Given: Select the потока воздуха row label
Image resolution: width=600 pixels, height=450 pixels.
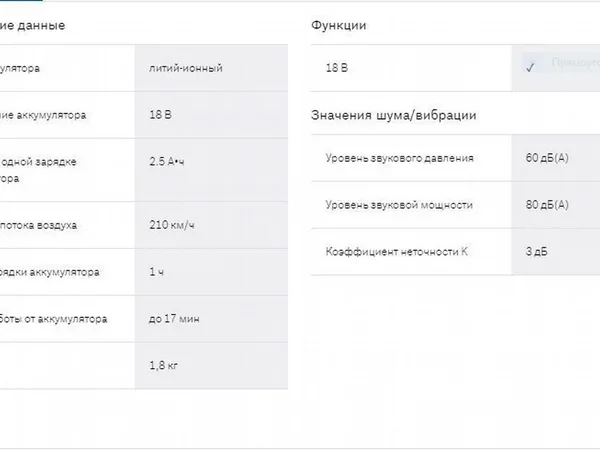Looking at the screenshot, I should pos(38,225).
